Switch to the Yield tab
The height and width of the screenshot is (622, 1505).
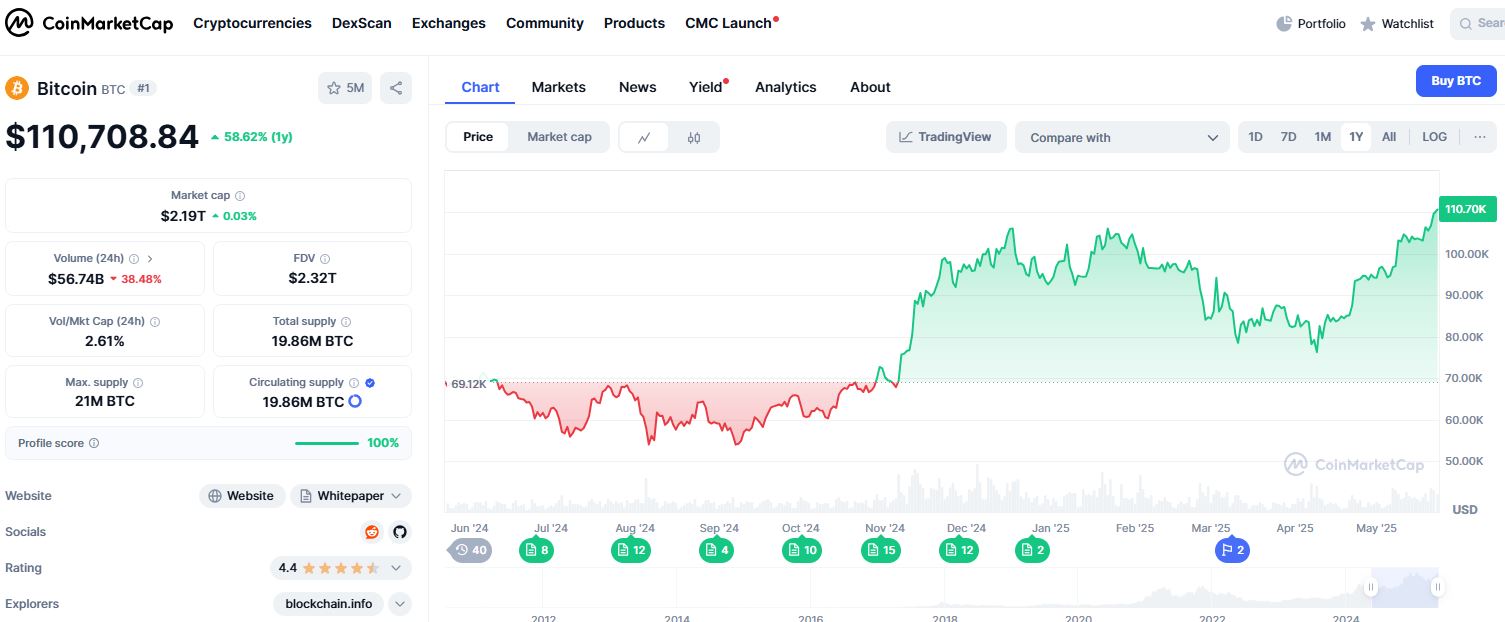pyautogui.click(x=706, y=87)
